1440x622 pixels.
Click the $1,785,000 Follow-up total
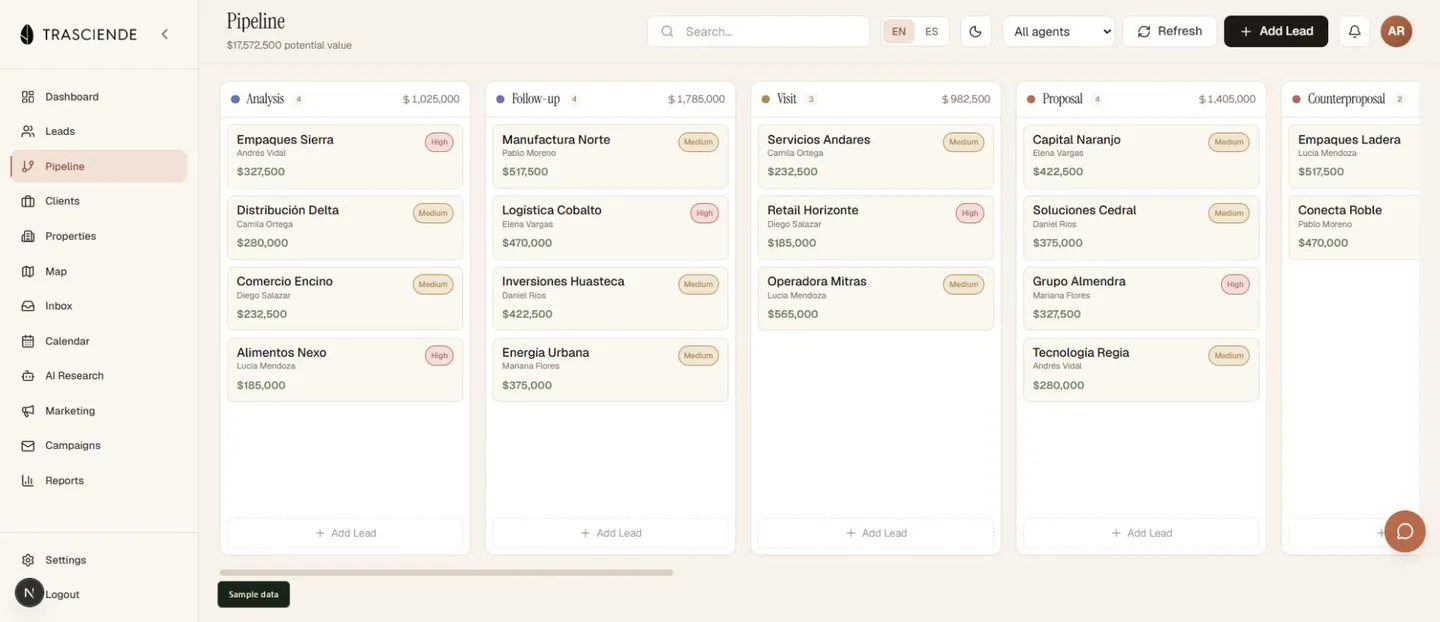tap(697, 99)
